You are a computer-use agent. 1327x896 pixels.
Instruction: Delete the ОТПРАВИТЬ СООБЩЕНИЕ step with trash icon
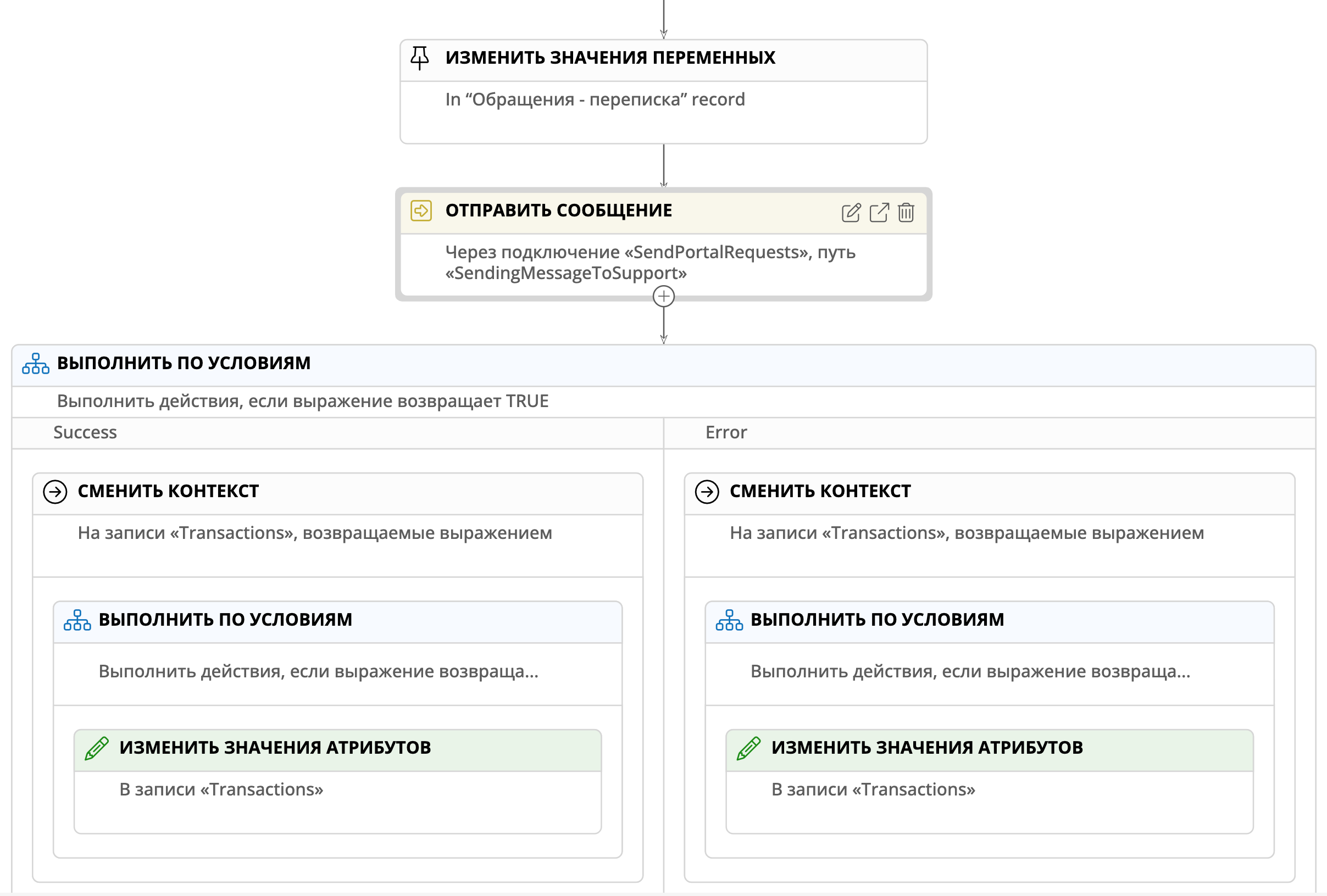point(906,212)
